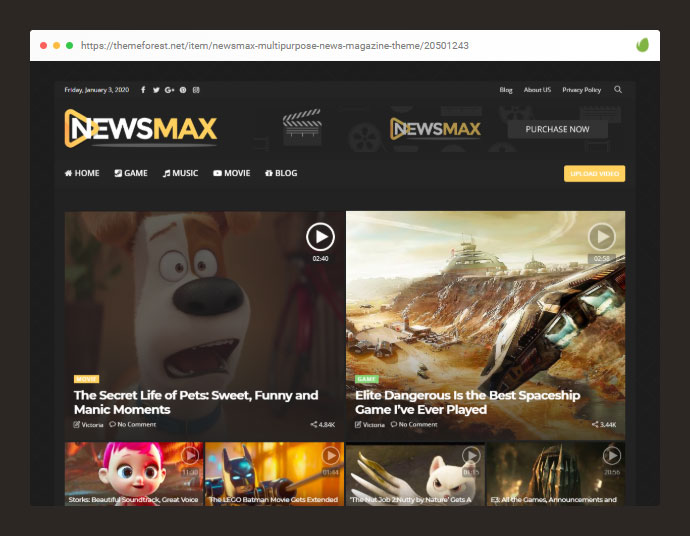Open the About US link
Image resolution: width=690 pixels, height=536 pixels.
click(537, 90)
